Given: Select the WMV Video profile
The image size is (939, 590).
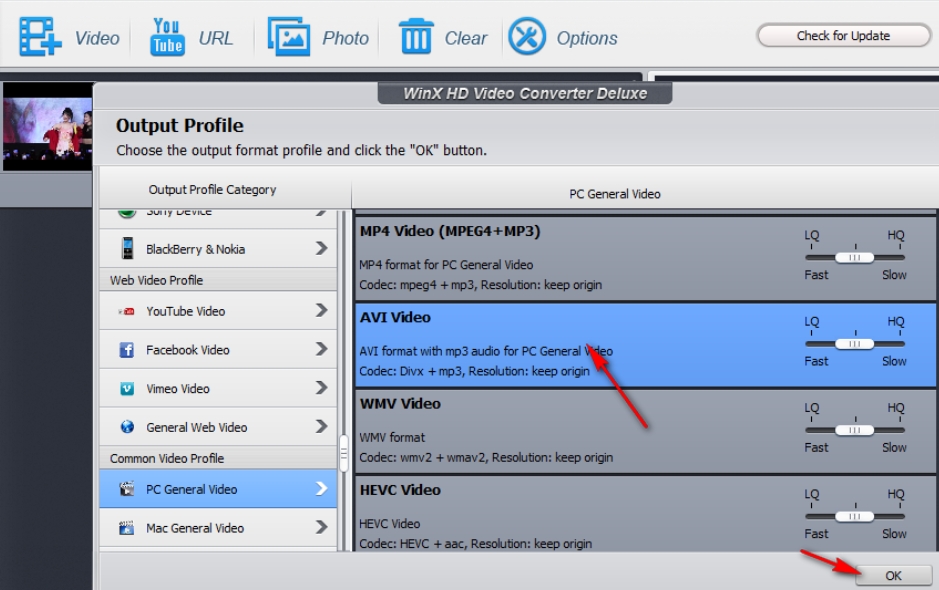Looking at the screenshot, I should coord(646,431).
